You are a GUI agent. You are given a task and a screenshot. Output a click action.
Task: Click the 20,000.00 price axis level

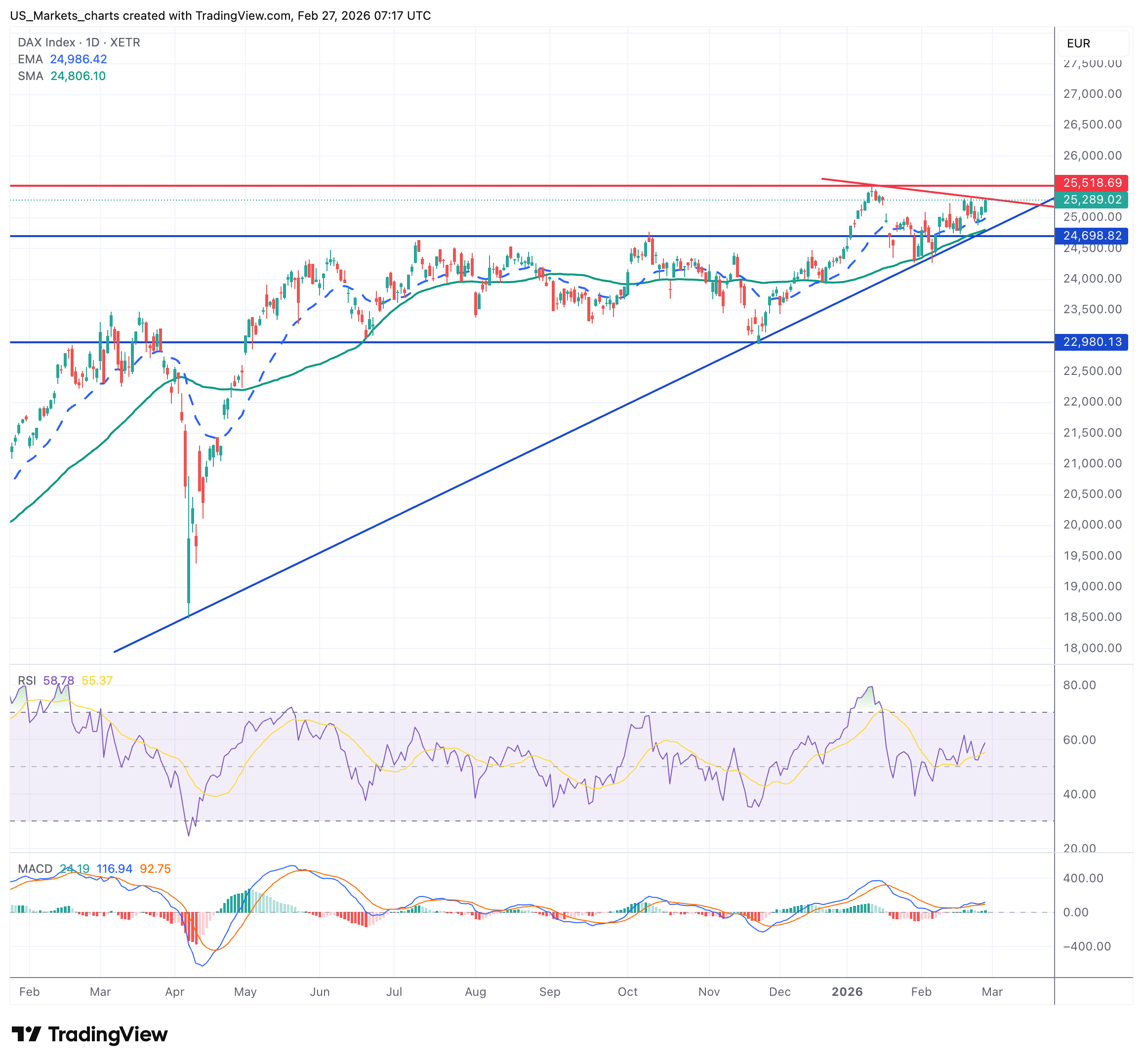click(x=1093, y=524)
